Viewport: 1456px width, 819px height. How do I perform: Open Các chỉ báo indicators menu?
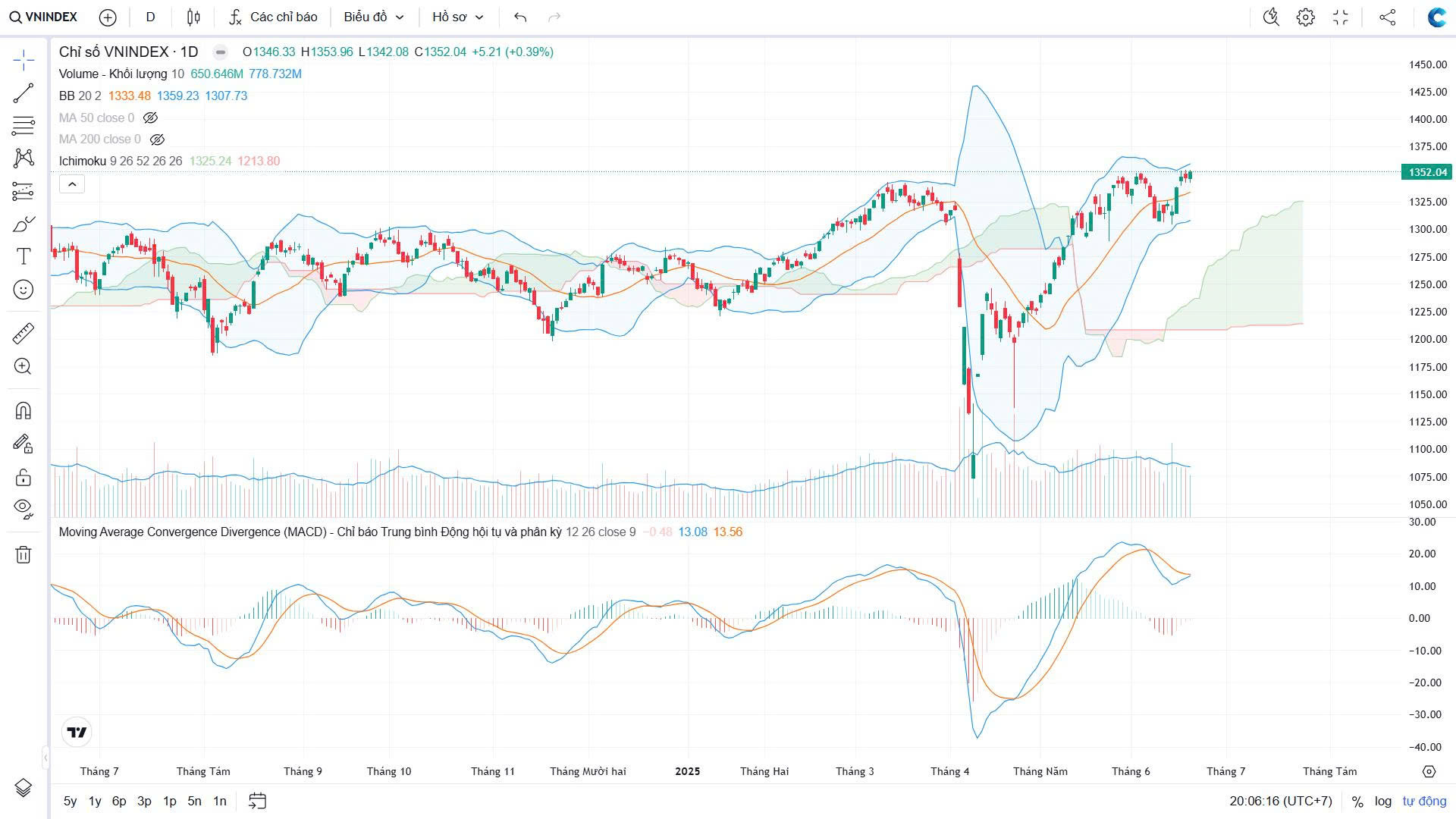[x=274, y=17]
